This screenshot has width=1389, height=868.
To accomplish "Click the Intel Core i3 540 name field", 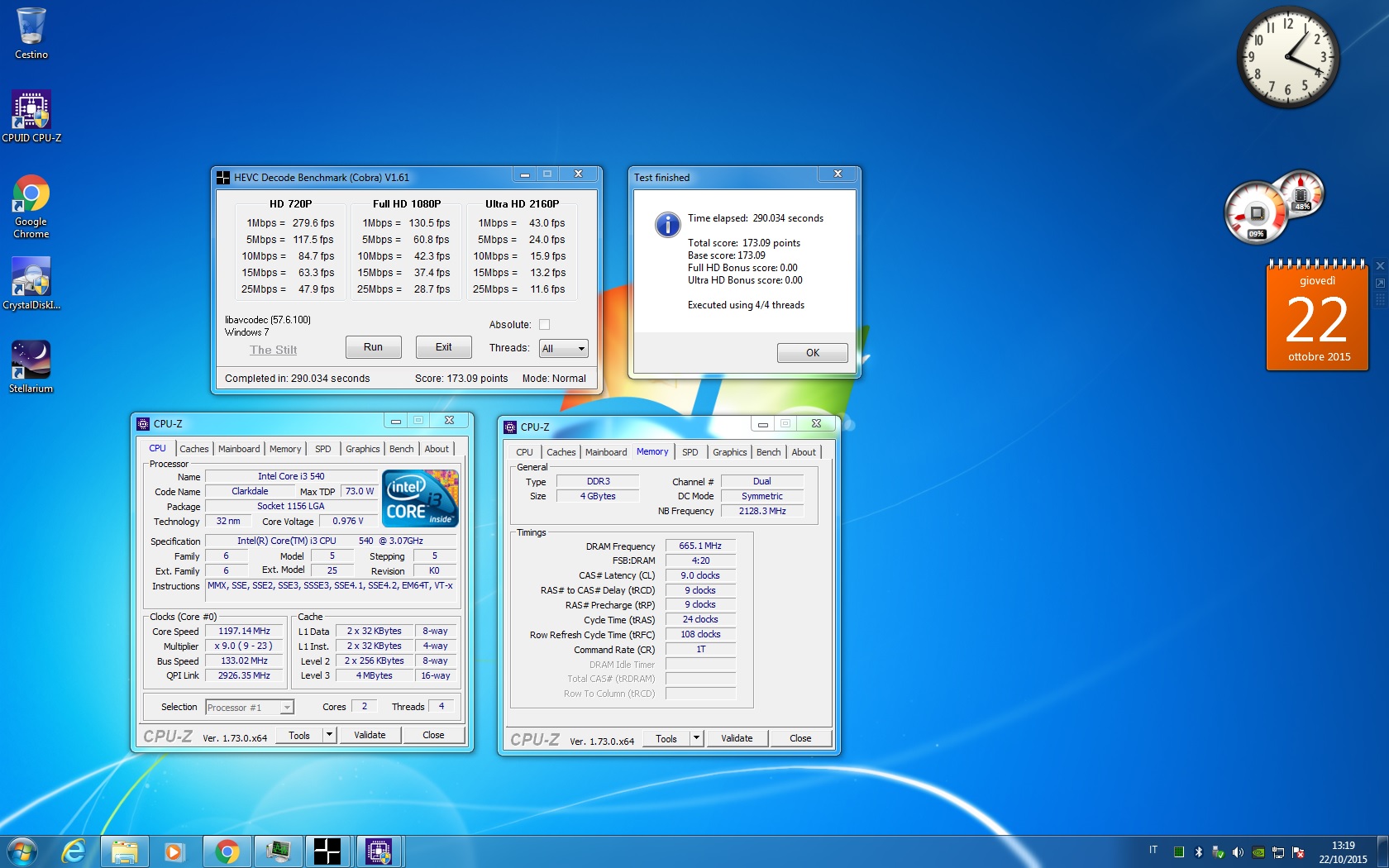I will click(x=291, y=477).
